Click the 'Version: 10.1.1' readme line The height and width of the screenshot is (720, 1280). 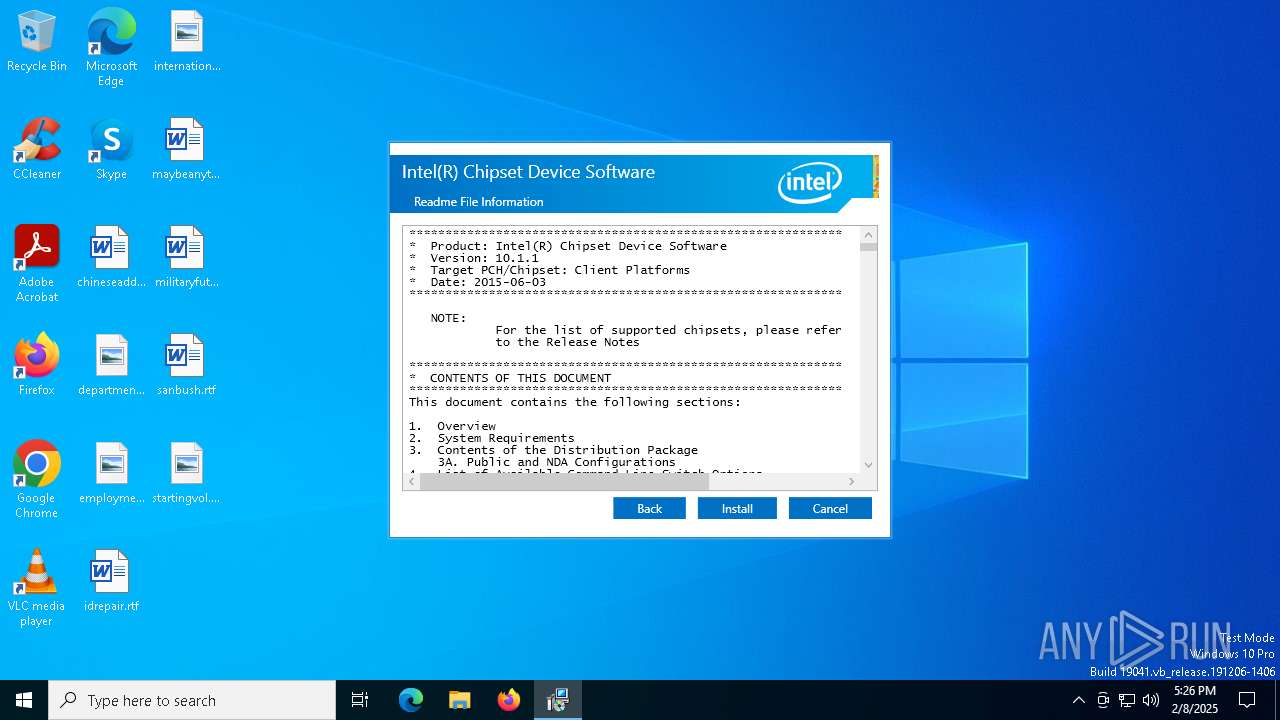(x=483, y=258)
